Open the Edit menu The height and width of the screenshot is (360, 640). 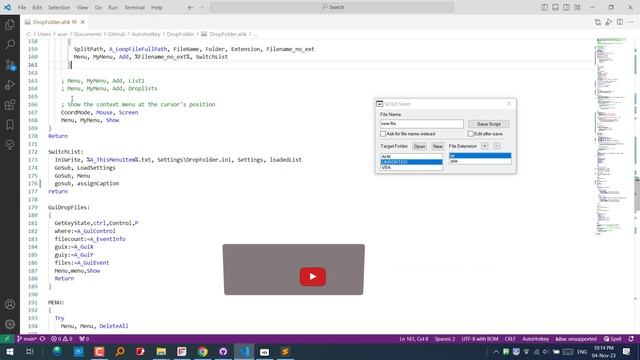[x=37, y=7]
